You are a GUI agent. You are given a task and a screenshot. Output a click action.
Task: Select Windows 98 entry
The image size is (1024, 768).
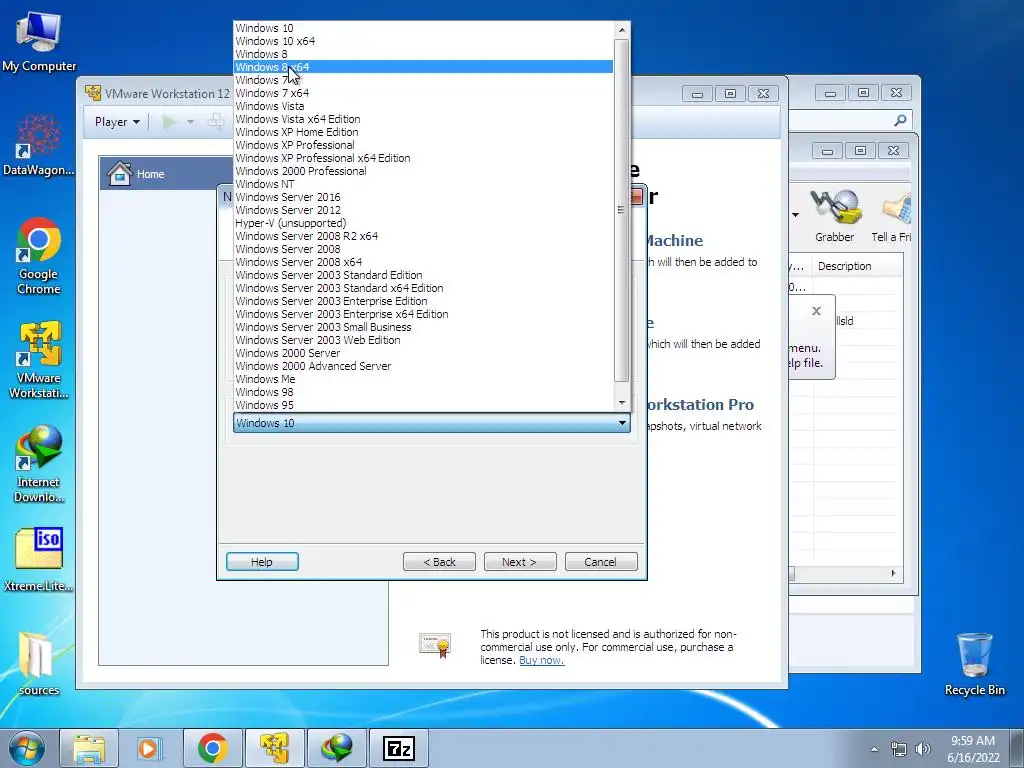423,392
